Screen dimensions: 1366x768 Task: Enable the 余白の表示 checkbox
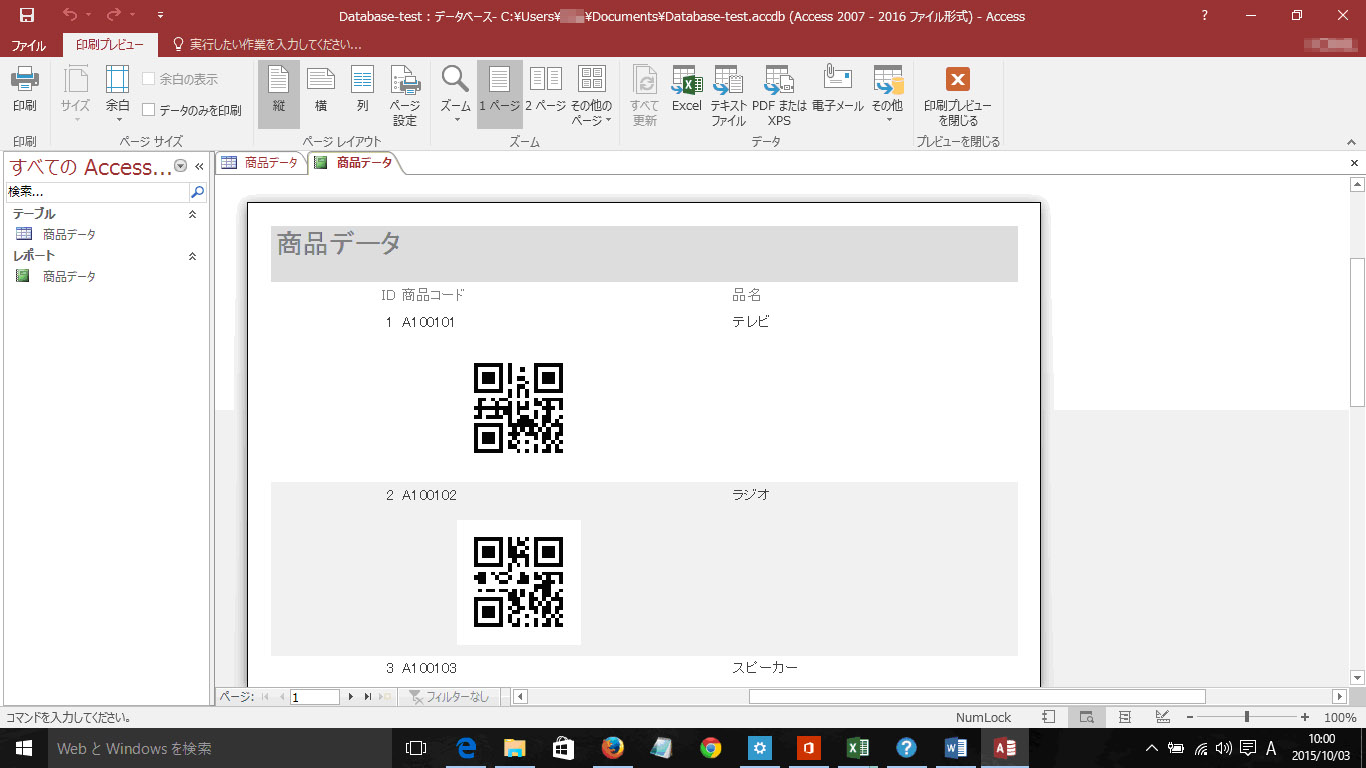[x=149, y=79]
